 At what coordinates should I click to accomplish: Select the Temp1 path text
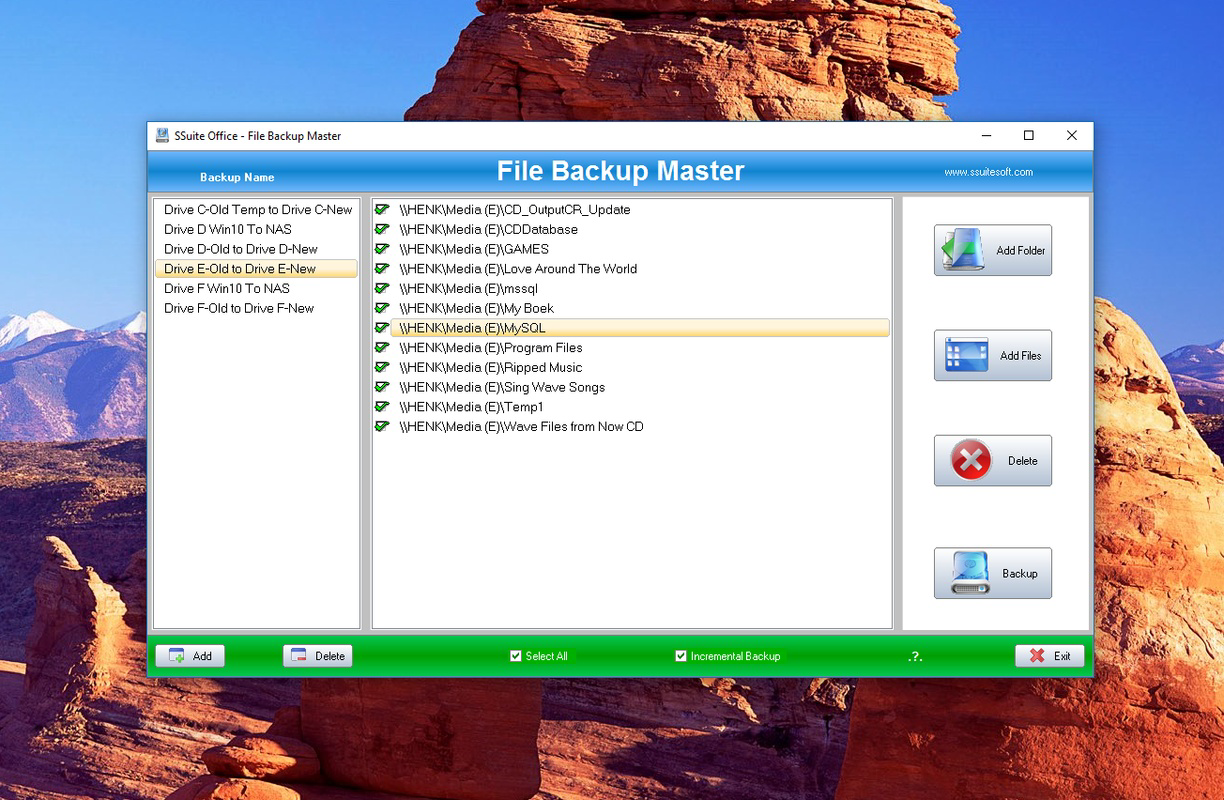[471, 406]
